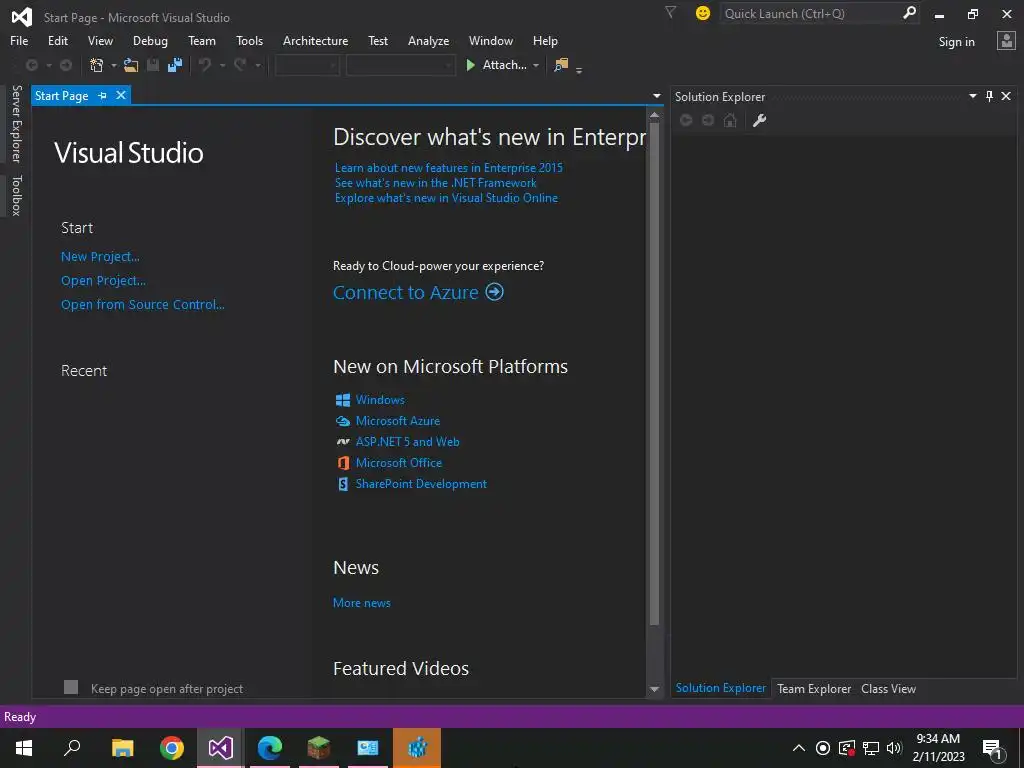Image resolution: width=1024 pixels, height=768 pixels.
Task: Open the Architecture menu
Action: click(315, 40)
